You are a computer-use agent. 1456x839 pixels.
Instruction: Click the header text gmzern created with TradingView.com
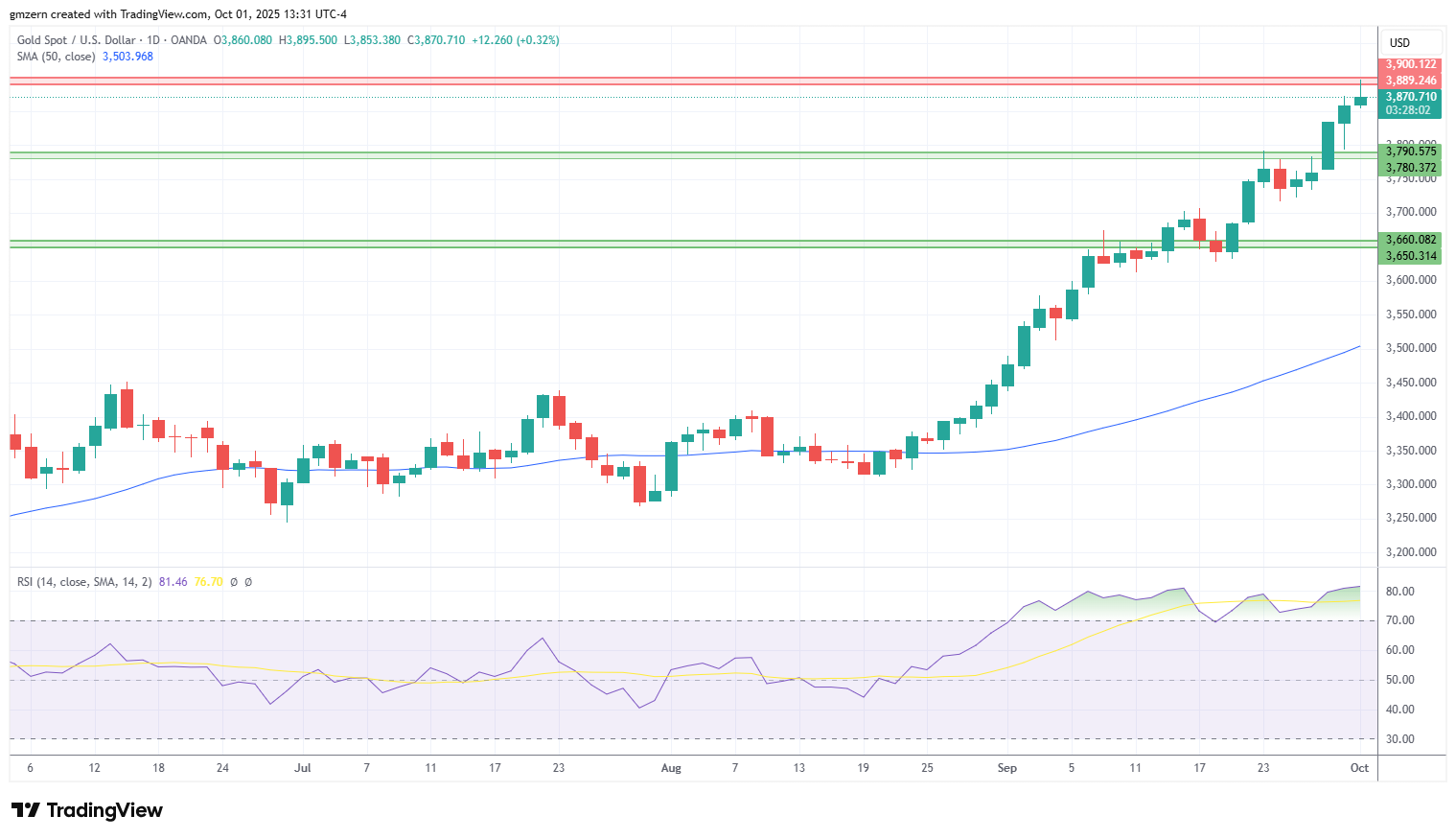point(108,14)
